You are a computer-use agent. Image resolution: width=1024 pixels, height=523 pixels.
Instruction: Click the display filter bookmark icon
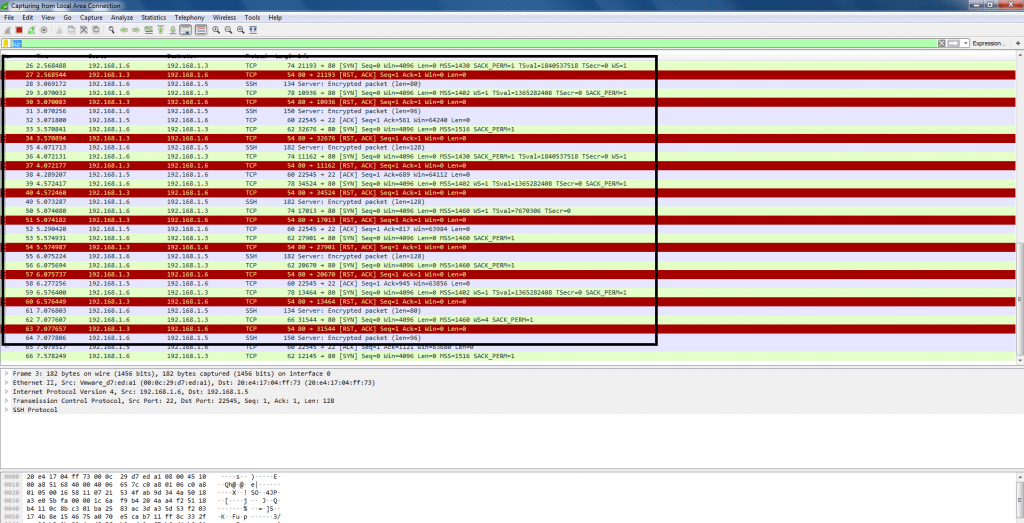(x=7, y=43)
